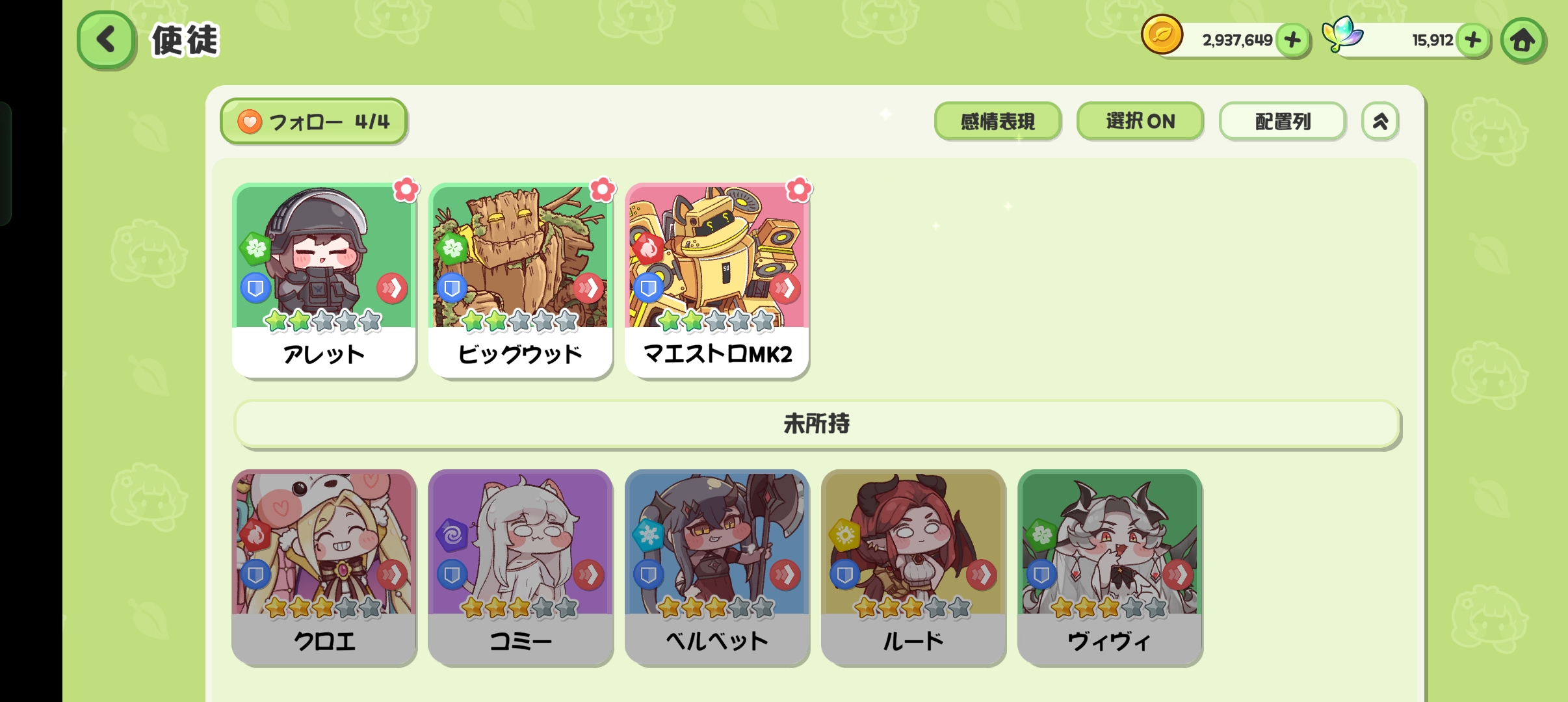The width and height of the screenshot is (1568, 702).
Task: Toggle the 選択 ON selection mode
Action: click(1140, 122)
